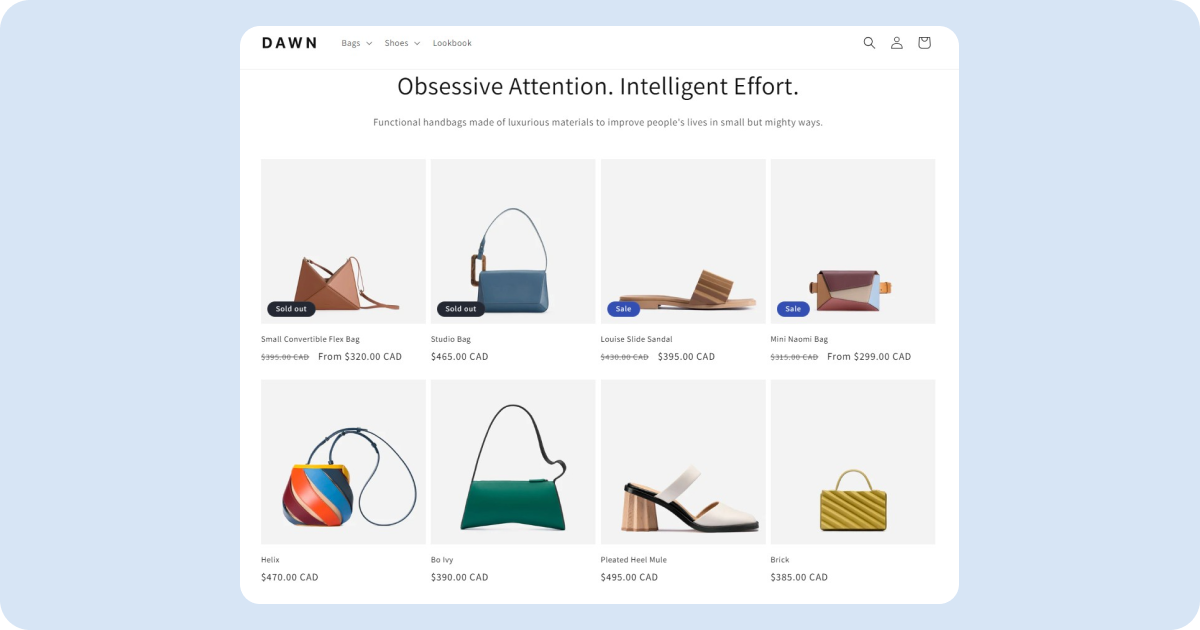Click the Sale badge on Mini Naomi Bag

(x=792, y=308)
